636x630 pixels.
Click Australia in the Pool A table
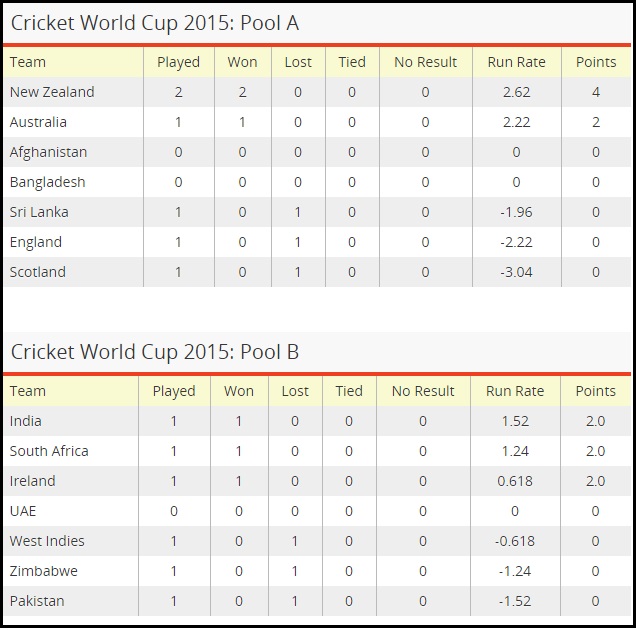point(38,122)
